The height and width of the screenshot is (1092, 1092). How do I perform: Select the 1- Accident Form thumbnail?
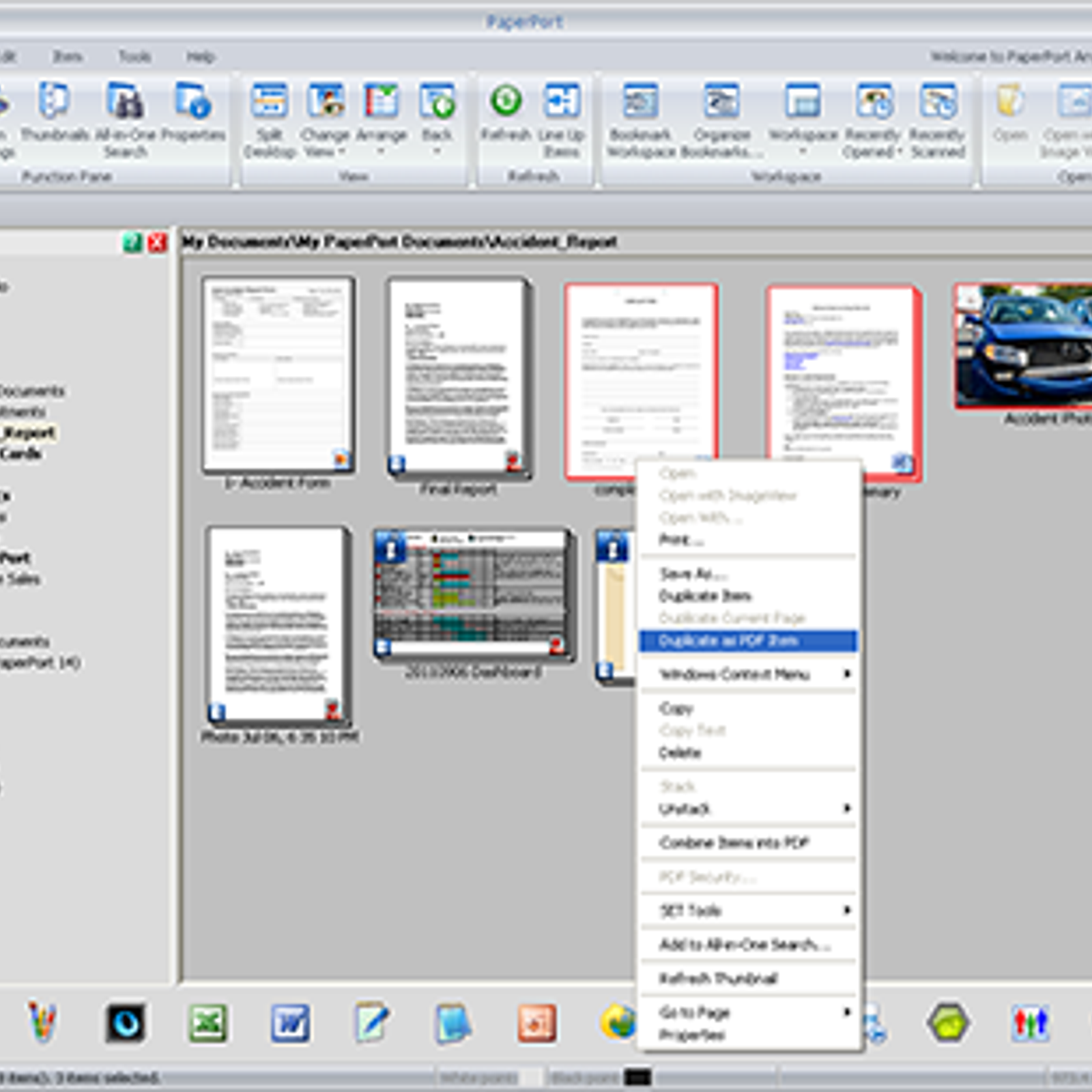coord(278,375)
